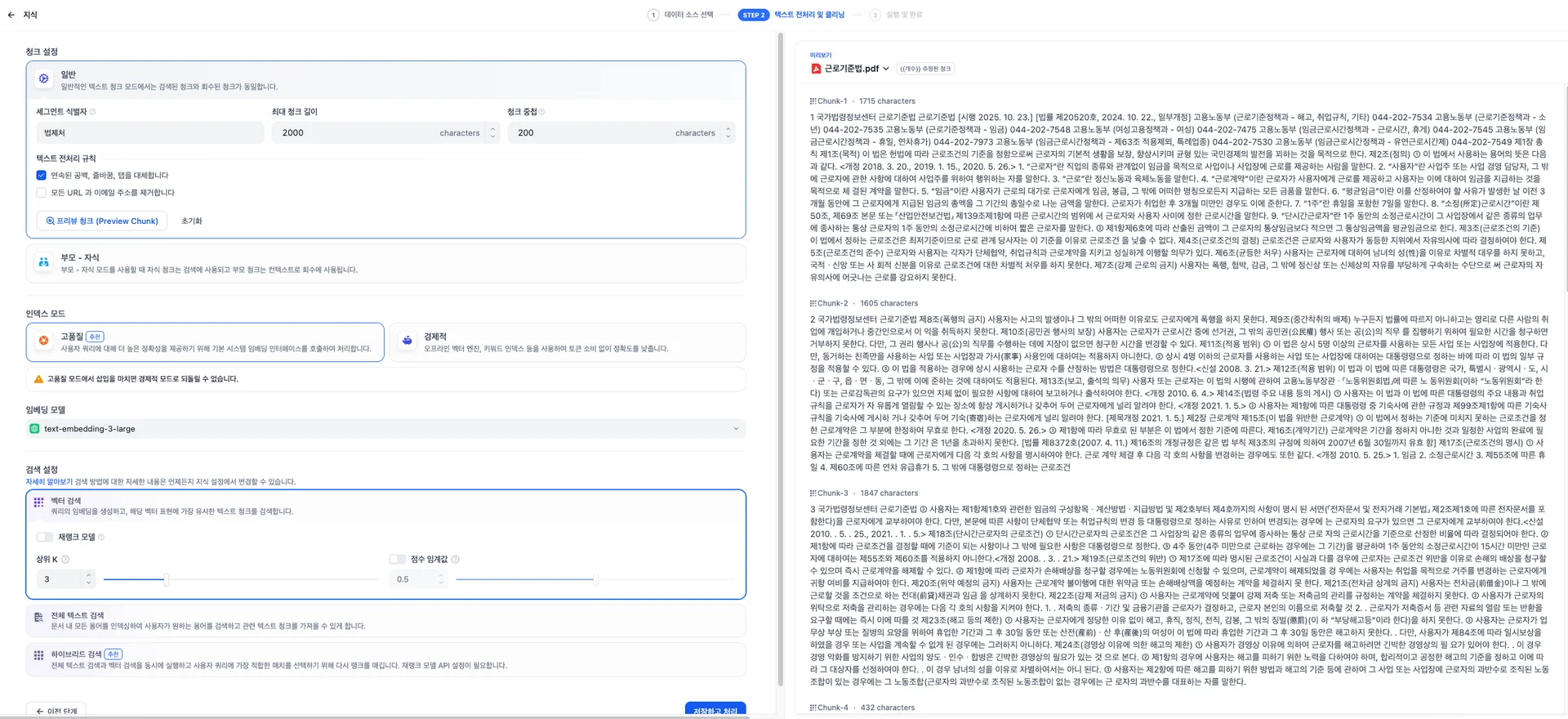Select 하이브리드 검색 retrieval method
The width and height of the screenshot is (1568, 719).
385,660
